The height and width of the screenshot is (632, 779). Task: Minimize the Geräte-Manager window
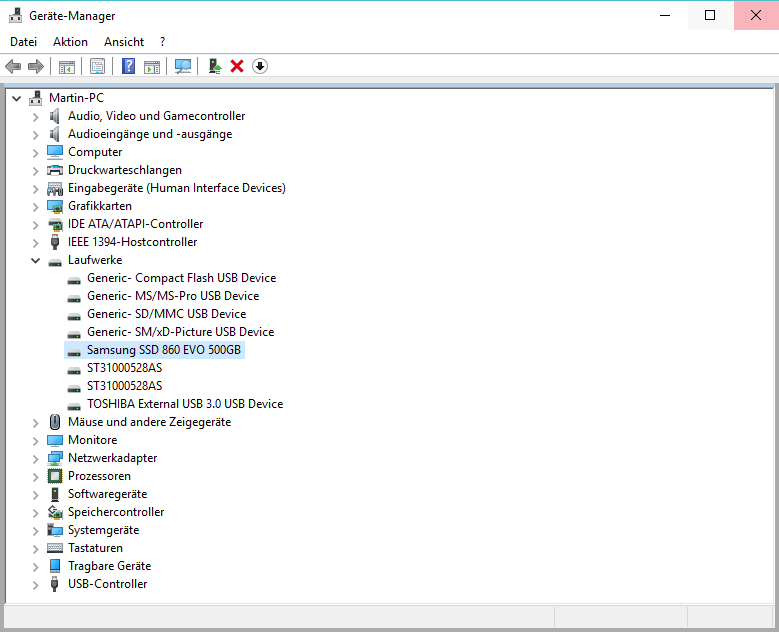tap(665, 15)
